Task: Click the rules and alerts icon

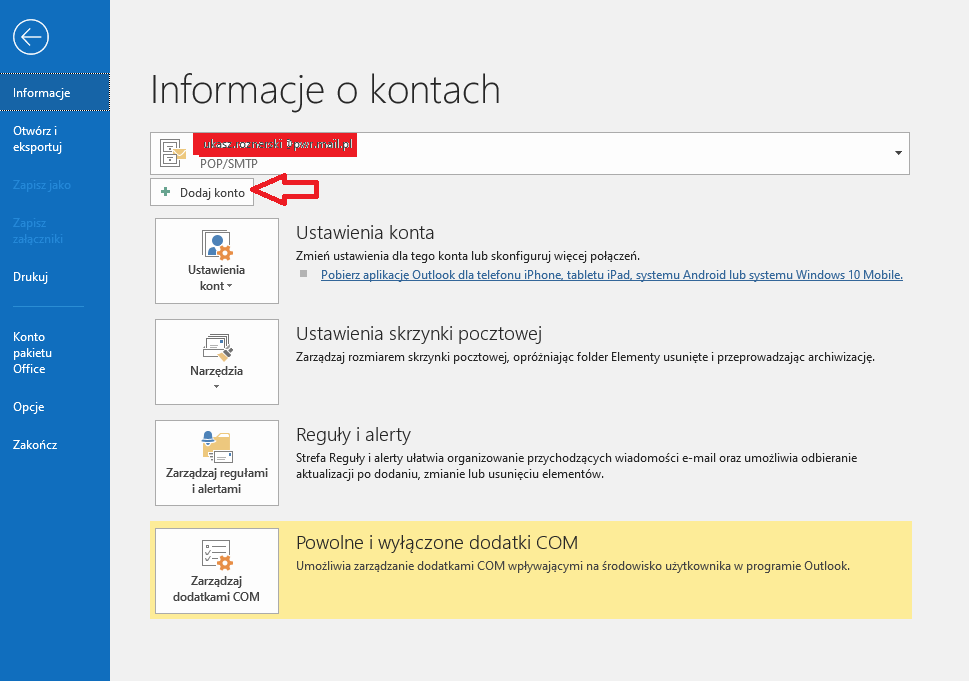Action: [216, 447]
